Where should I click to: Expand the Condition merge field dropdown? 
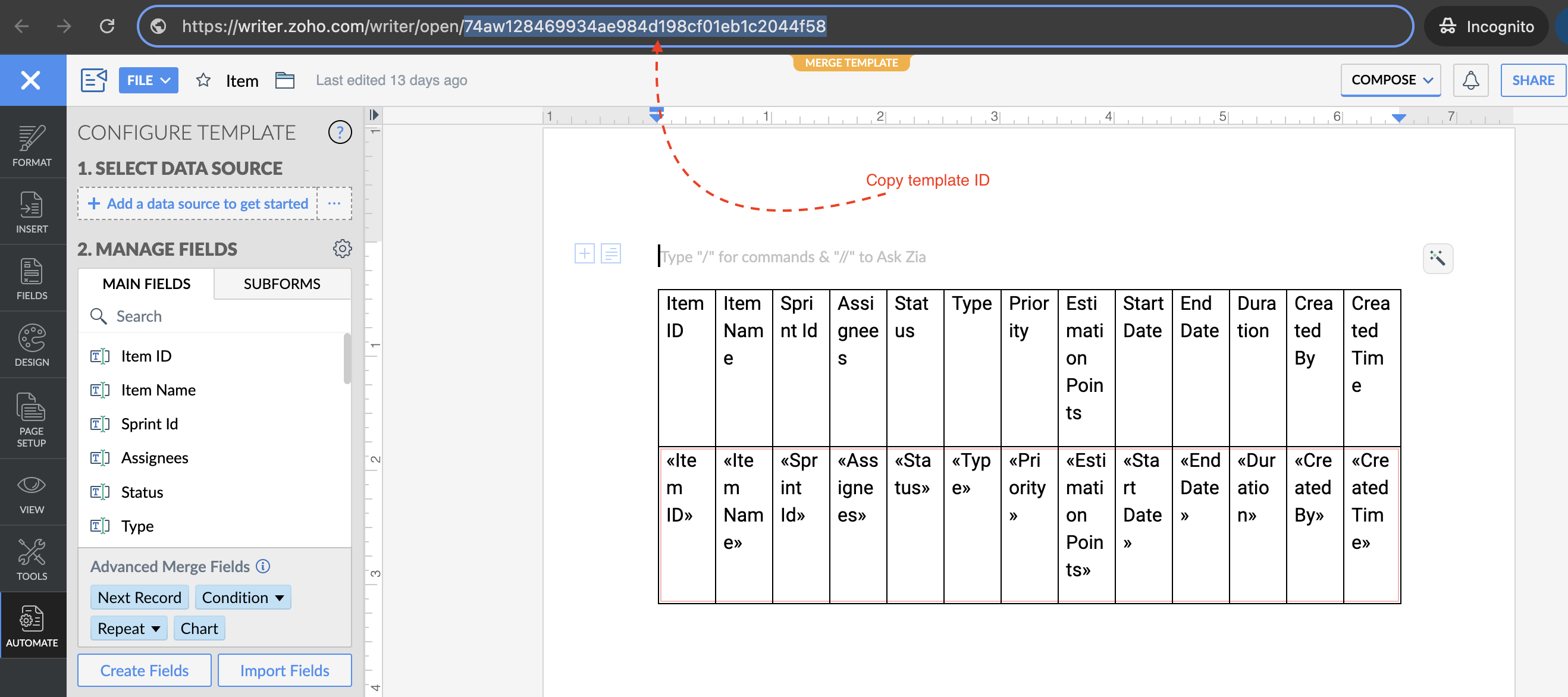tap(243, 597)
